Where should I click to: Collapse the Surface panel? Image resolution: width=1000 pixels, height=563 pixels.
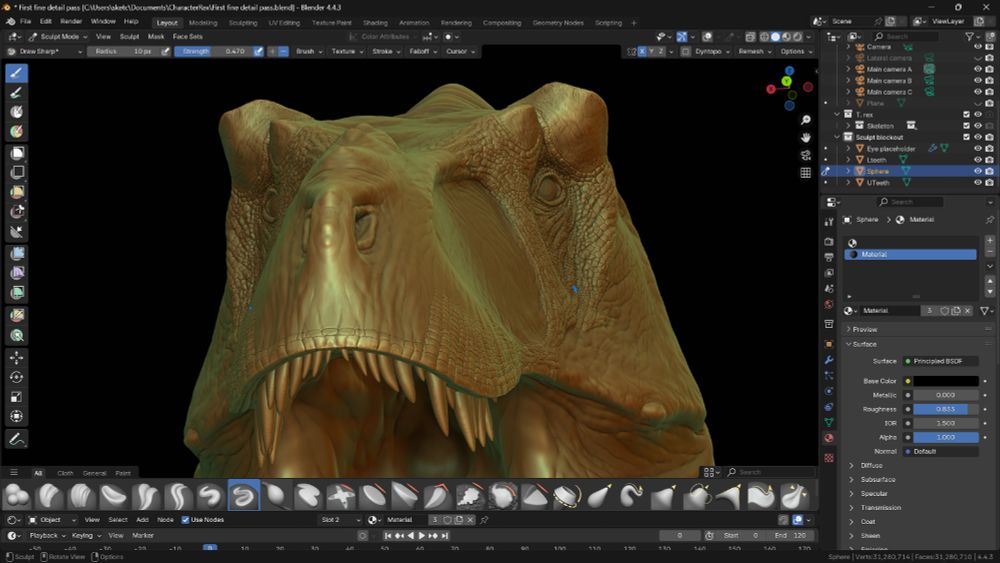(x=864, y=344)
